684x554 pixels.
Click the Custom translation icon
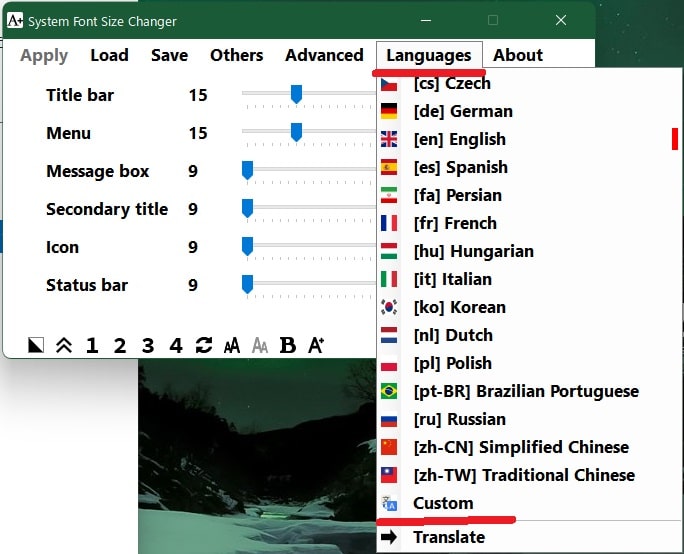click(389, 503)
